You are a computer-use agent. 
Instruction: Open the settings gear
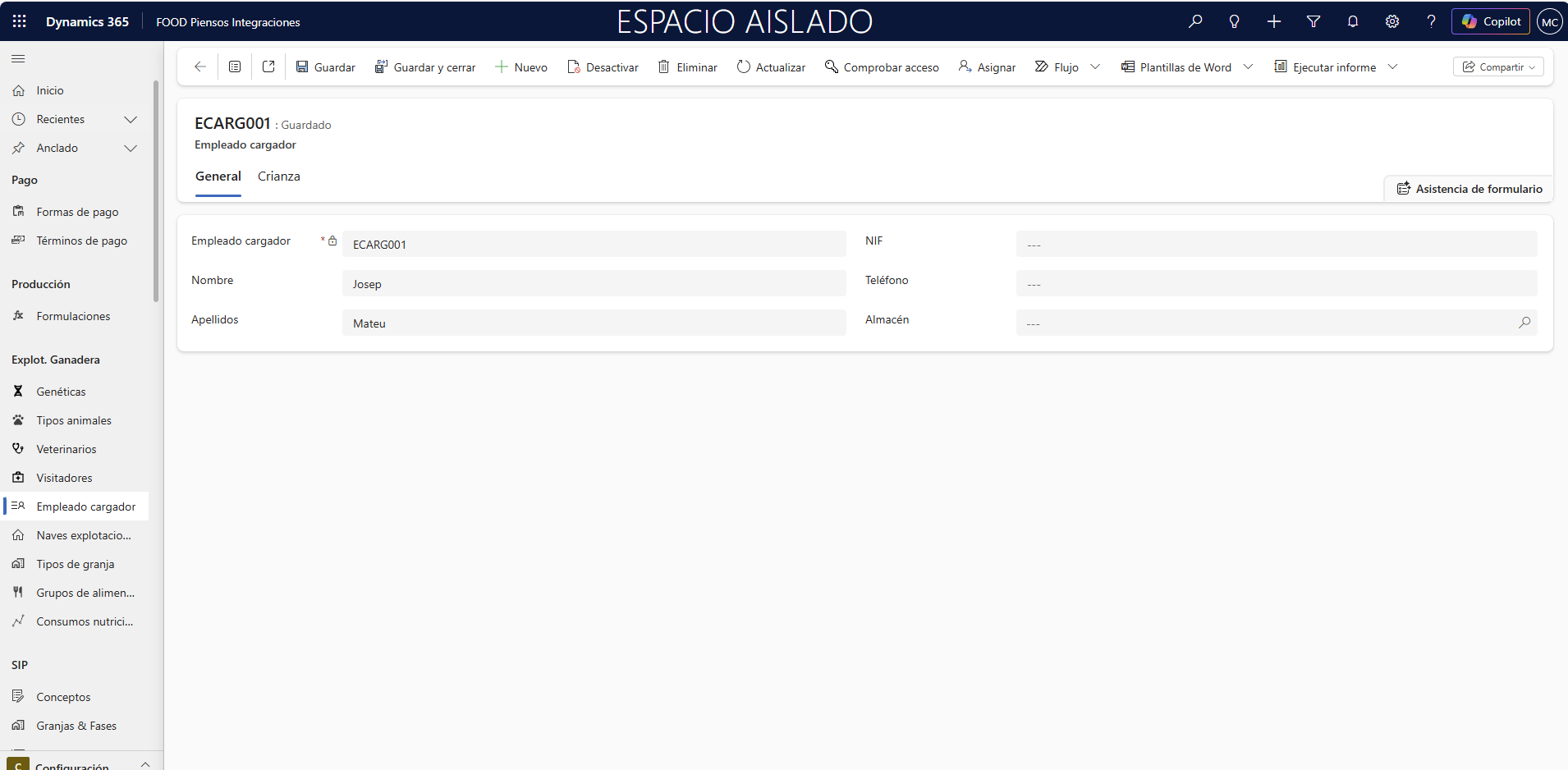pyautogui.click(x=1392, y=21)
